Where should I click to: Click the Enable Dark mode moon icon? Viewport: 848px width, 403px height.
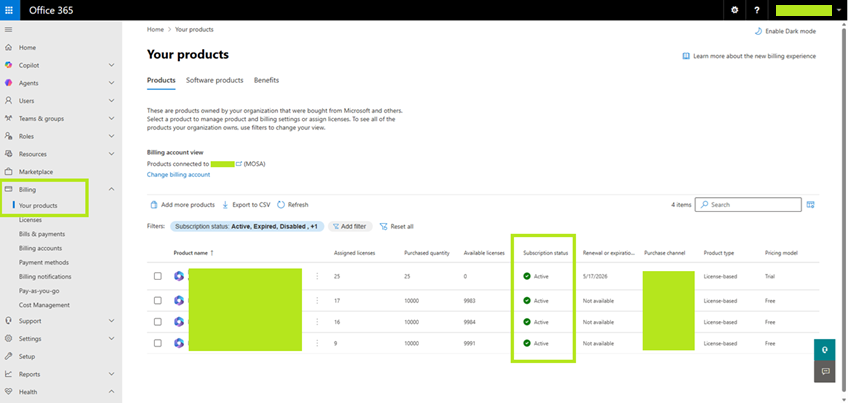(758, 31)
